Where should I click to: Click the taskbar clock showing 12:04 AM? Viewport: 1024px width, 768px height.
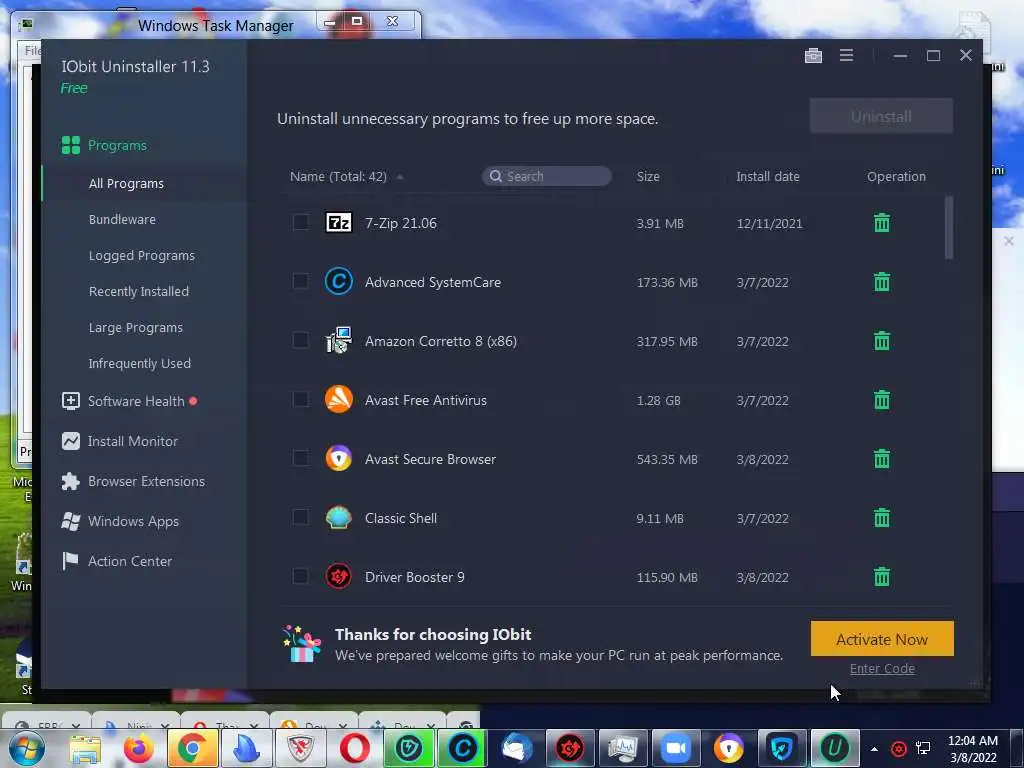click(972, 748)
